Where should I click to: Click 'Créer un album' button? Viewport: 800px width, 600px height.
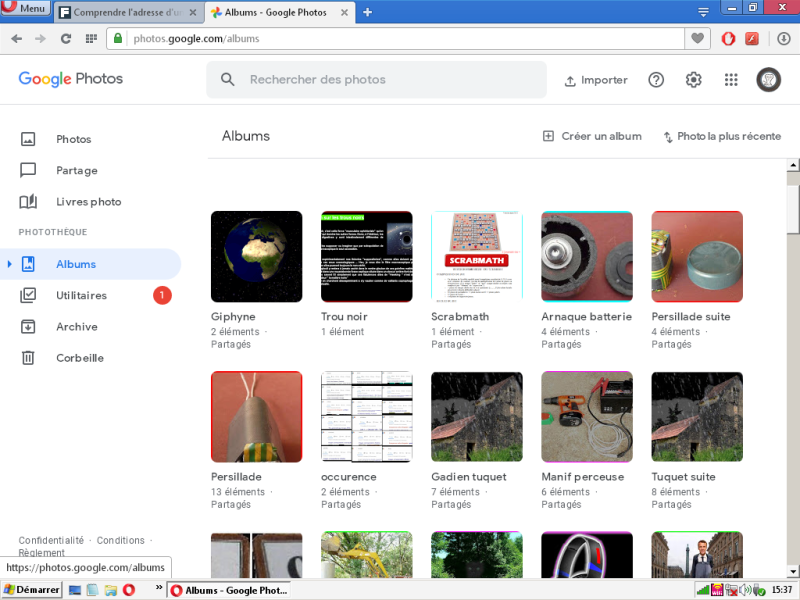pyautogui.click(x=592, y=136)
